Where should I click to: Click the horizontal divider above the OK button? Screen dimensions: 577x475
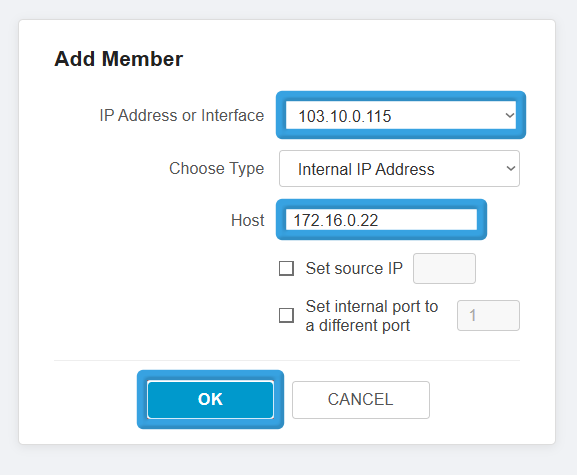point(287,361)
